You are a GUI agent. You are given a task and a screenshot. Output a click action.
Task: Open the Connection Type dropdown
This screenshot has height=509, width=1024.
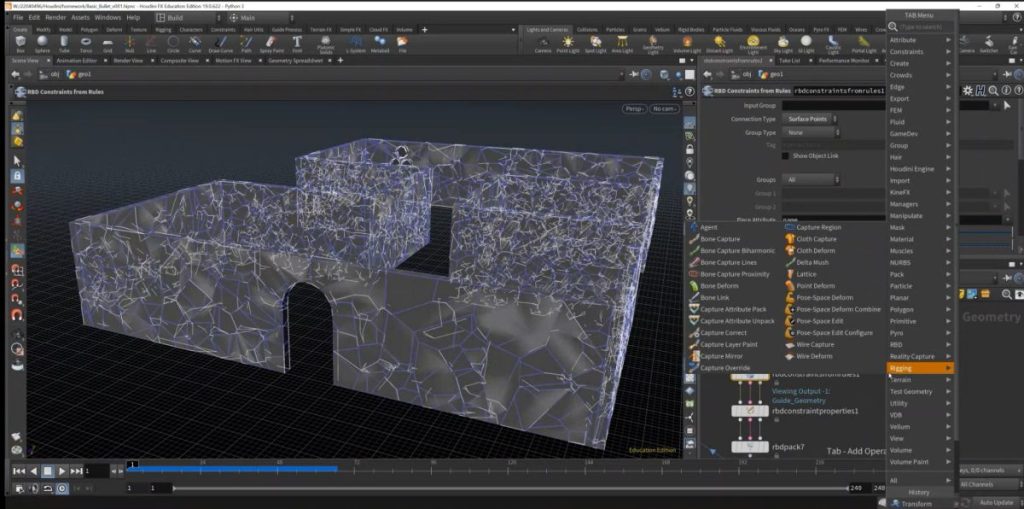click(811, 119)
